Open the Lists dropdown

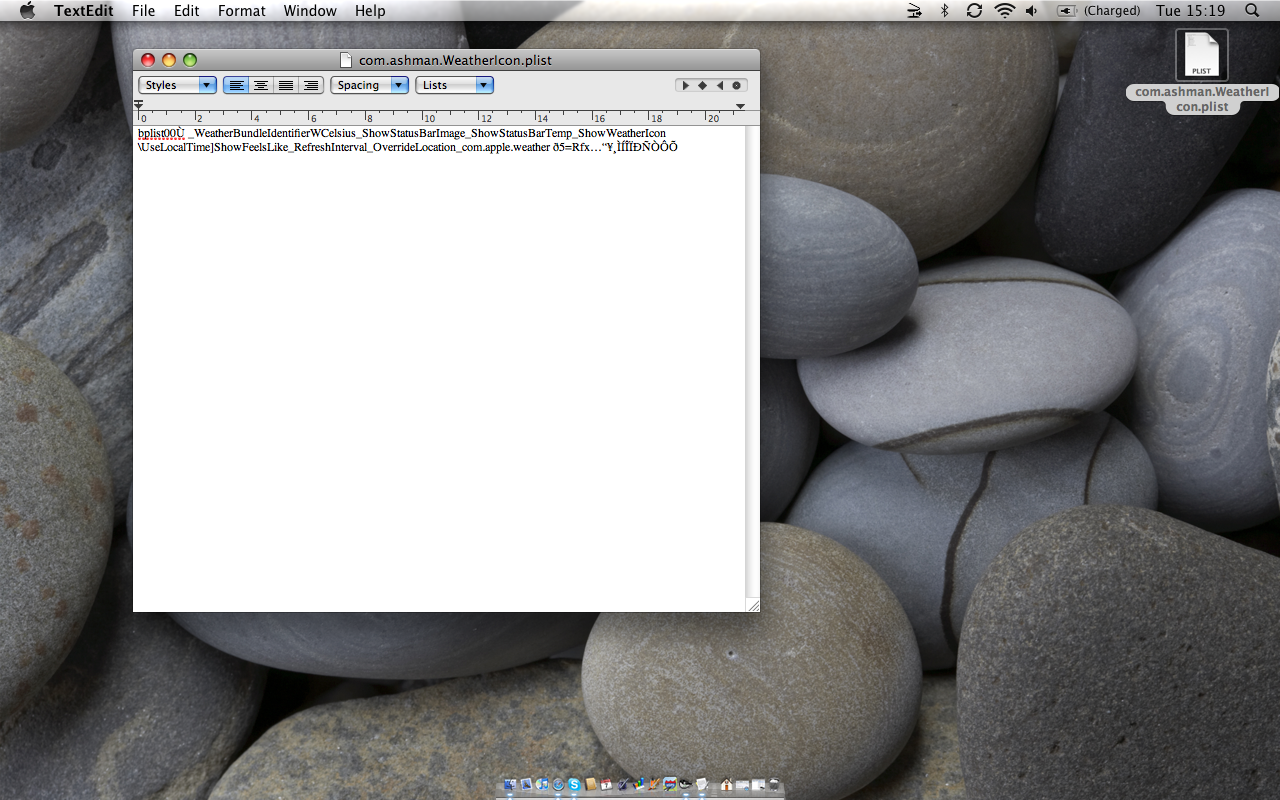(454, 85)
